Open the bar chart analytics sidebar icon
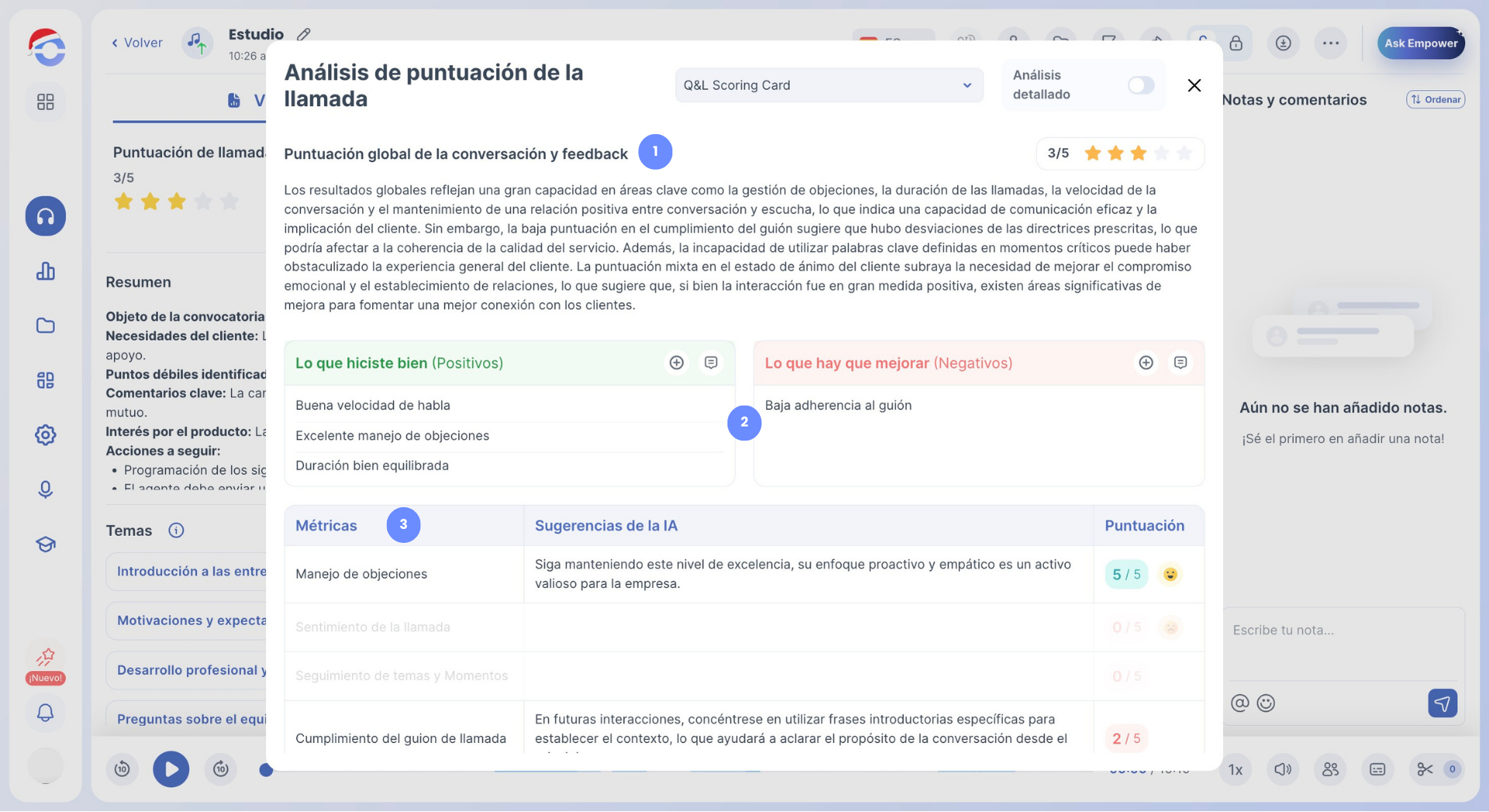Viewport: 1489px width, 812px height. [46, 271]
